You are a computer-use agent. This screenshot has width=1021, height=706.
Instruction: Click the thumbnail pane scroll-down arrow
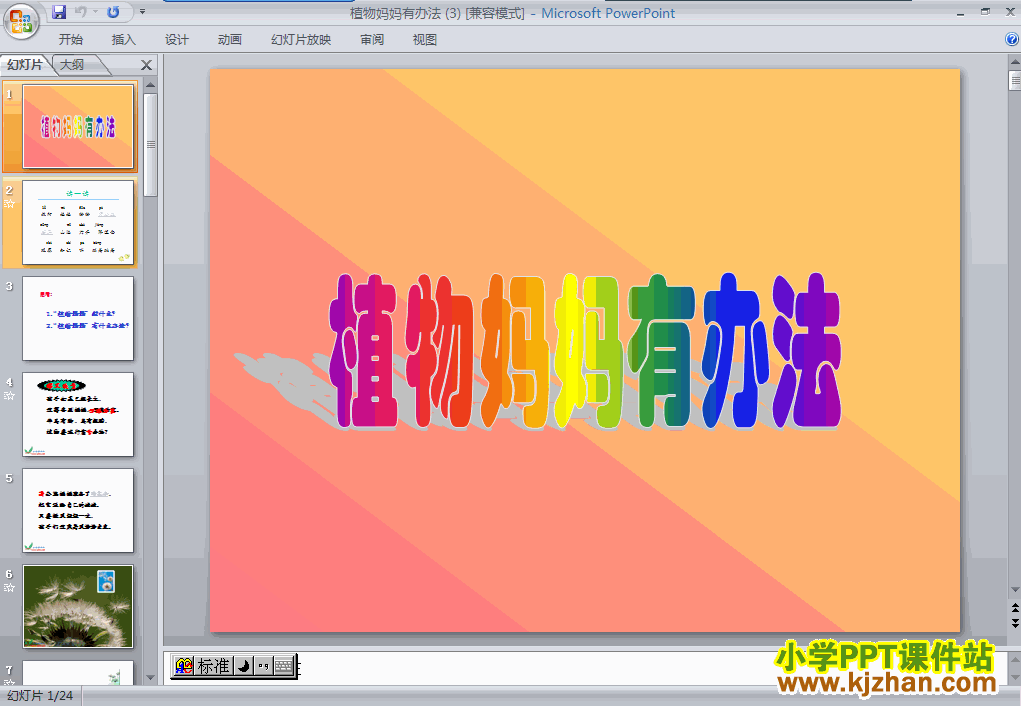pos(150,677)
